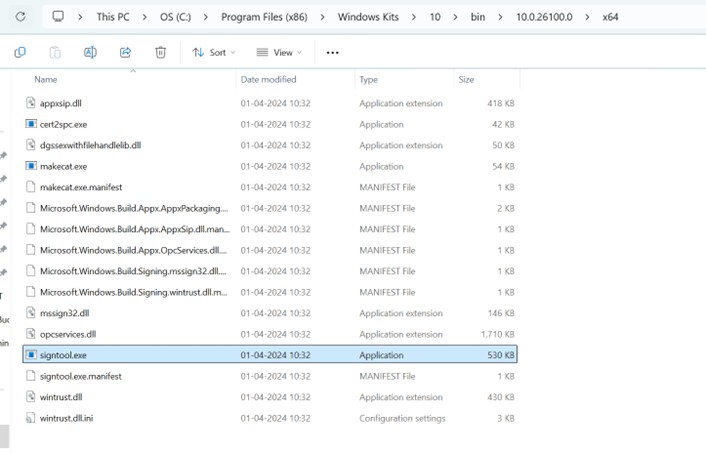This screenshot has width=706, height=453.
Task: Open the Sort dropdown menu
Action: [x=213, y=53]
